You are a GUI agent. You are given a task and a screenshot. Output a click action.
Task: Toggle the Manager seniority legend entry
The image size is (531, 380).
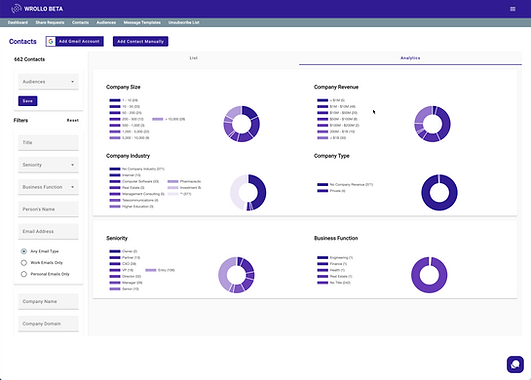click(126, 283)
